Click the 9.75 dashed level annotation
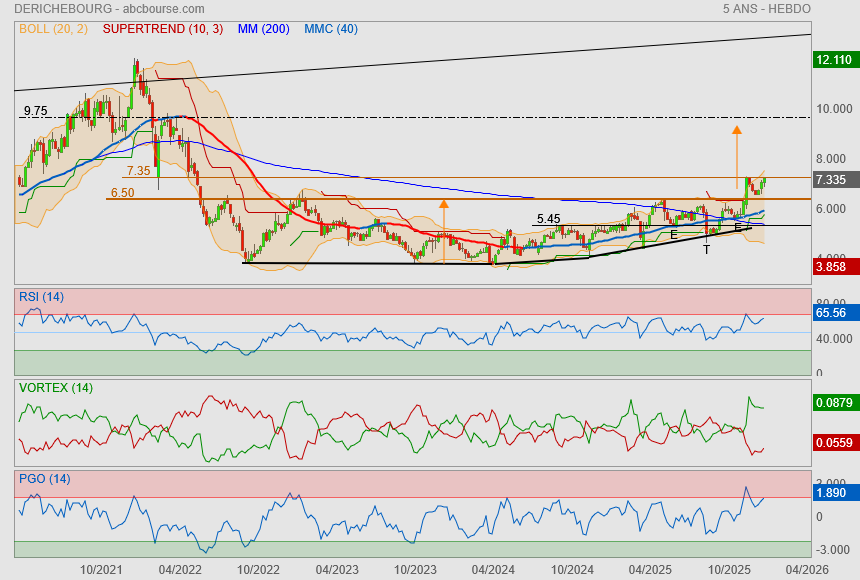 coord(36,111)
